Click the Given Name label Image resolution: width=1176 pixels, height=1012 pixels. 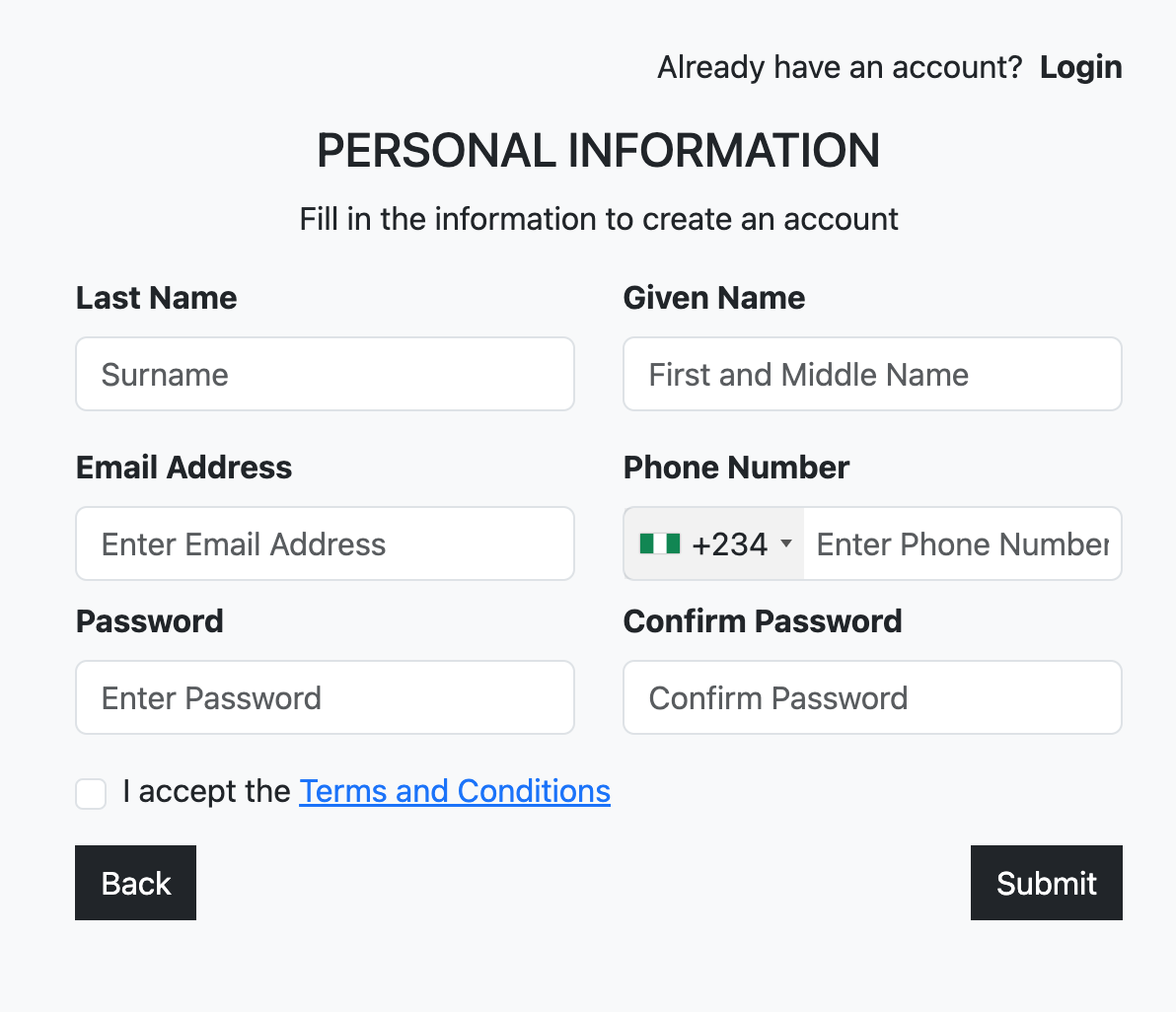tap(713, 298)
